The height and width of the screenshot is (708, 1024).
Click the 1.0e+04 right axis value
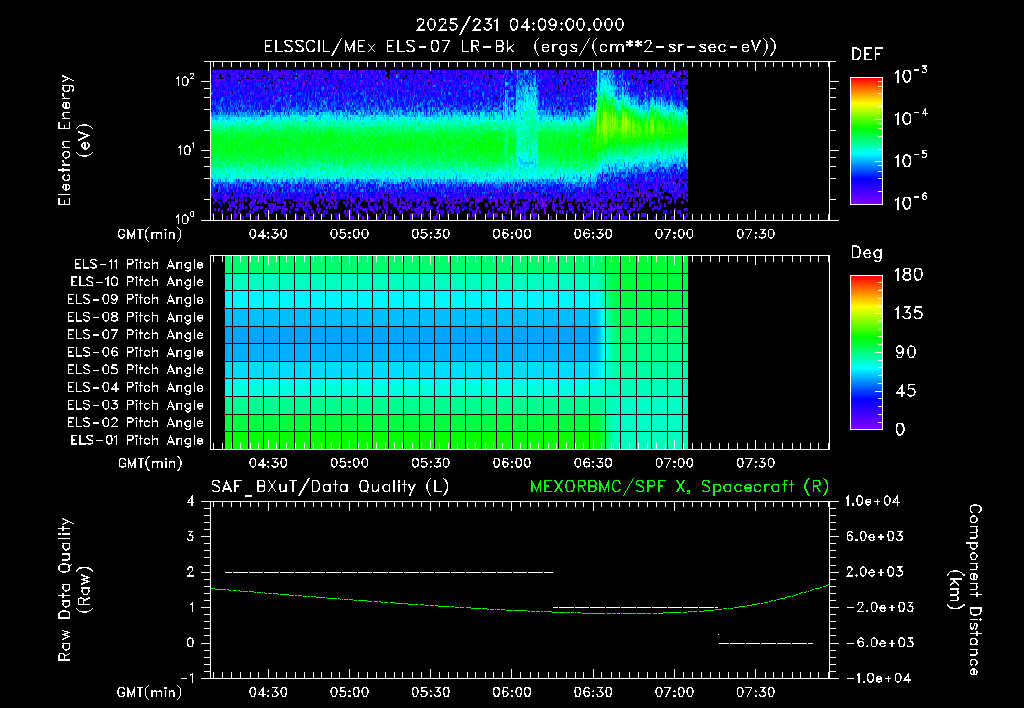(x=872, y=501)
